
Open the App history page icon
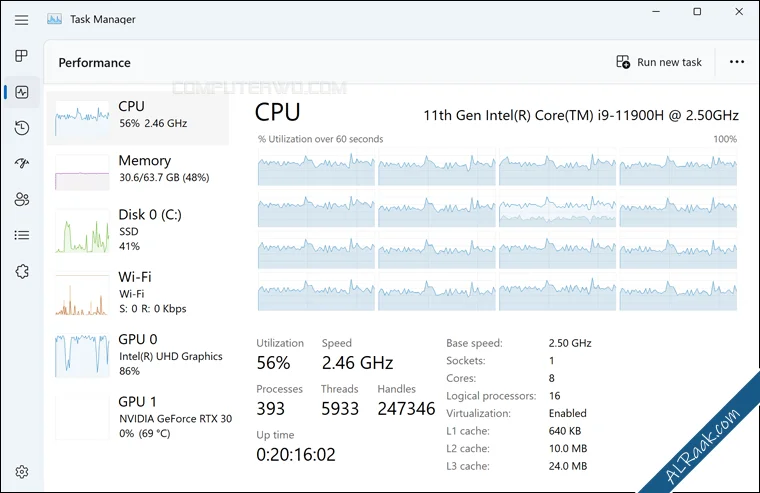coord(22,128)
